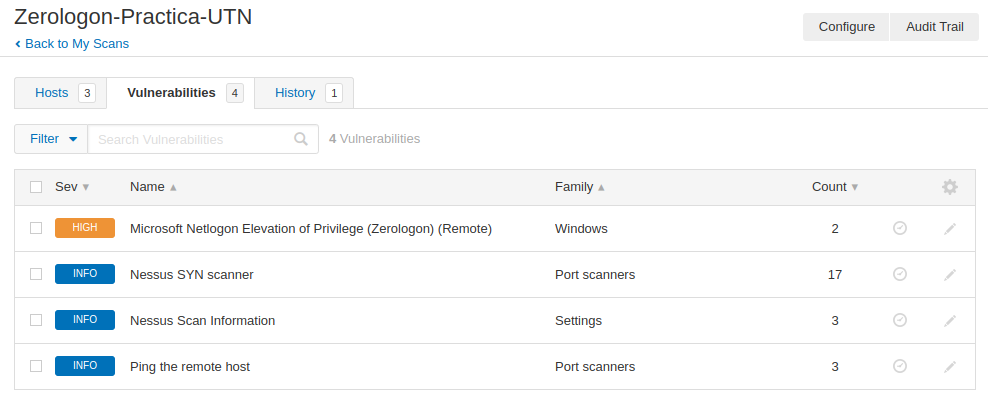Check the Nessus SYN scanner row checkbox
988x406 pixels.
36,274
